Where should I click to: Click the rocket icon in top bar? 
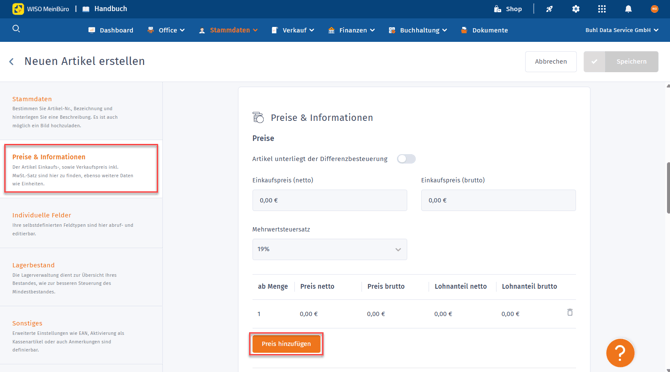coord(550,9)
